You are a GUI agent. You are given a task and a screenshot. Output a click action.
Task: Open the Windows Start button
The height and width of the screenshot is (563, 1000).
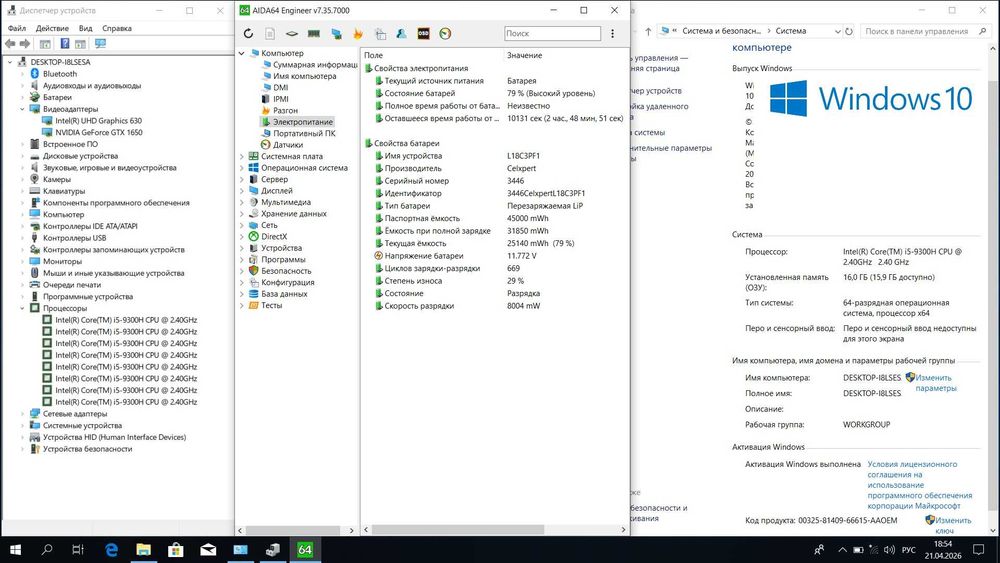click(x=15, y=550)
